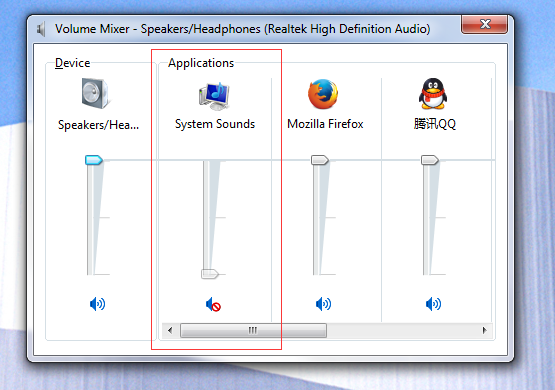Mute the Speakers/Headphones device

click(x=97, y=304)
